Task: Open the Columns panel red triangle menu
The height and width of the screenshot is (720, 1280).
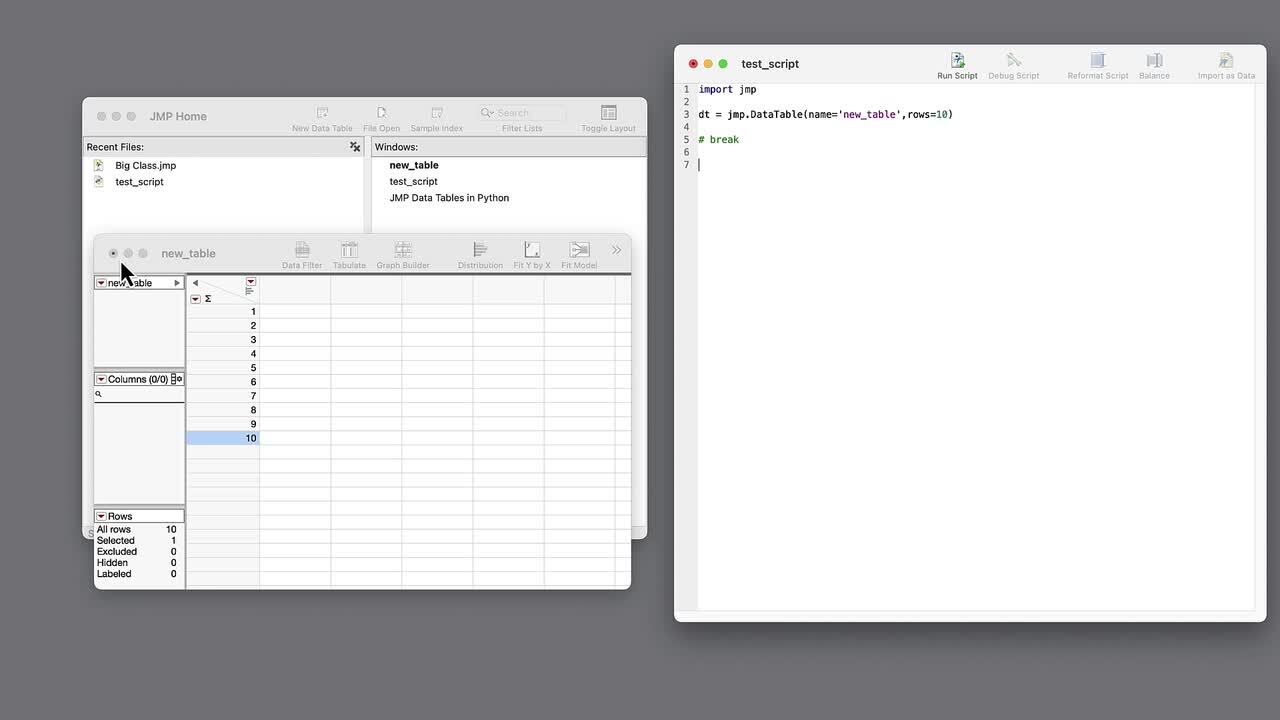Action: (101, 379)
